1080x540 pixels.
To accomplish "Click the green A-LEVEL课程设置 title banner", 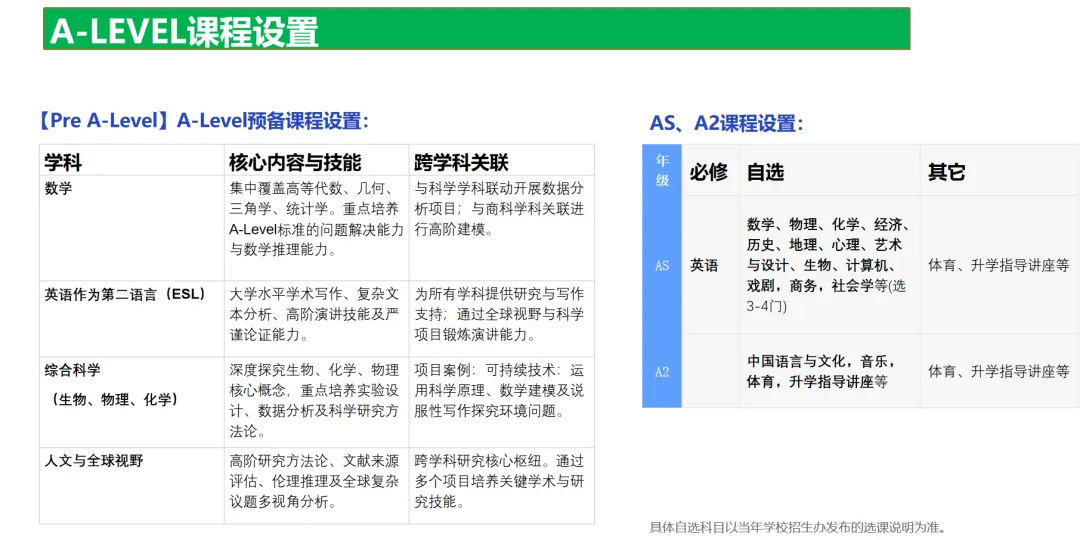I will pyautogui.click(x=476, y=29).
